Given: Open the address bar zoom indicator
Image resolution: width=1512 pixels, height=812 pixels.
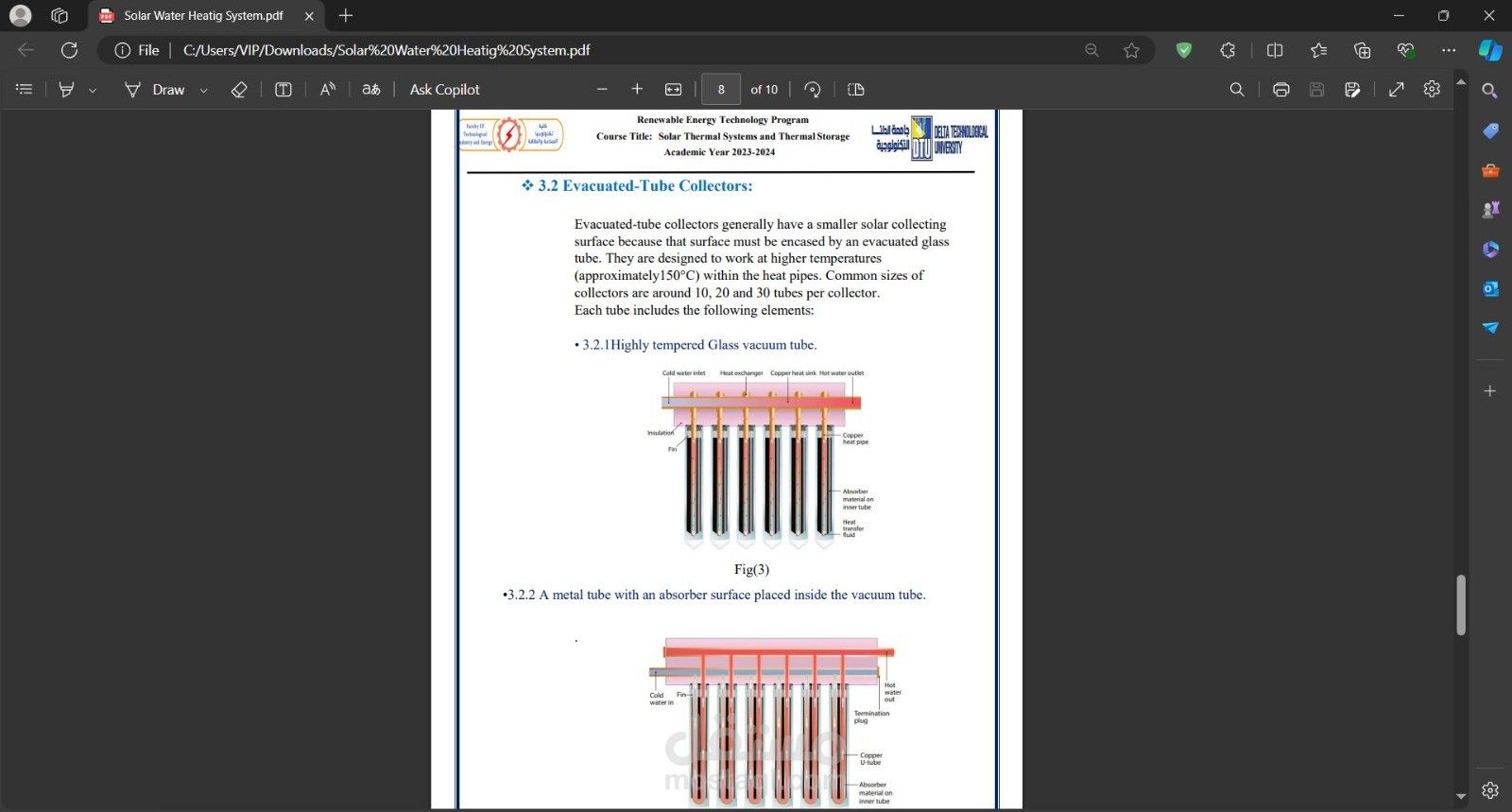Looking at the screenshot, I should click(1091, 50).
